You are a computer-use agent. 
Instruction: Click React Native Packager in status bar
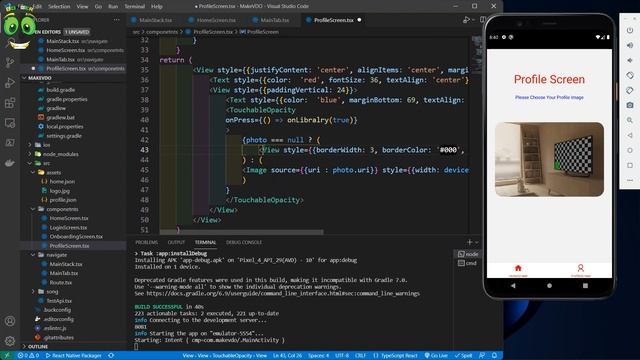73,356
